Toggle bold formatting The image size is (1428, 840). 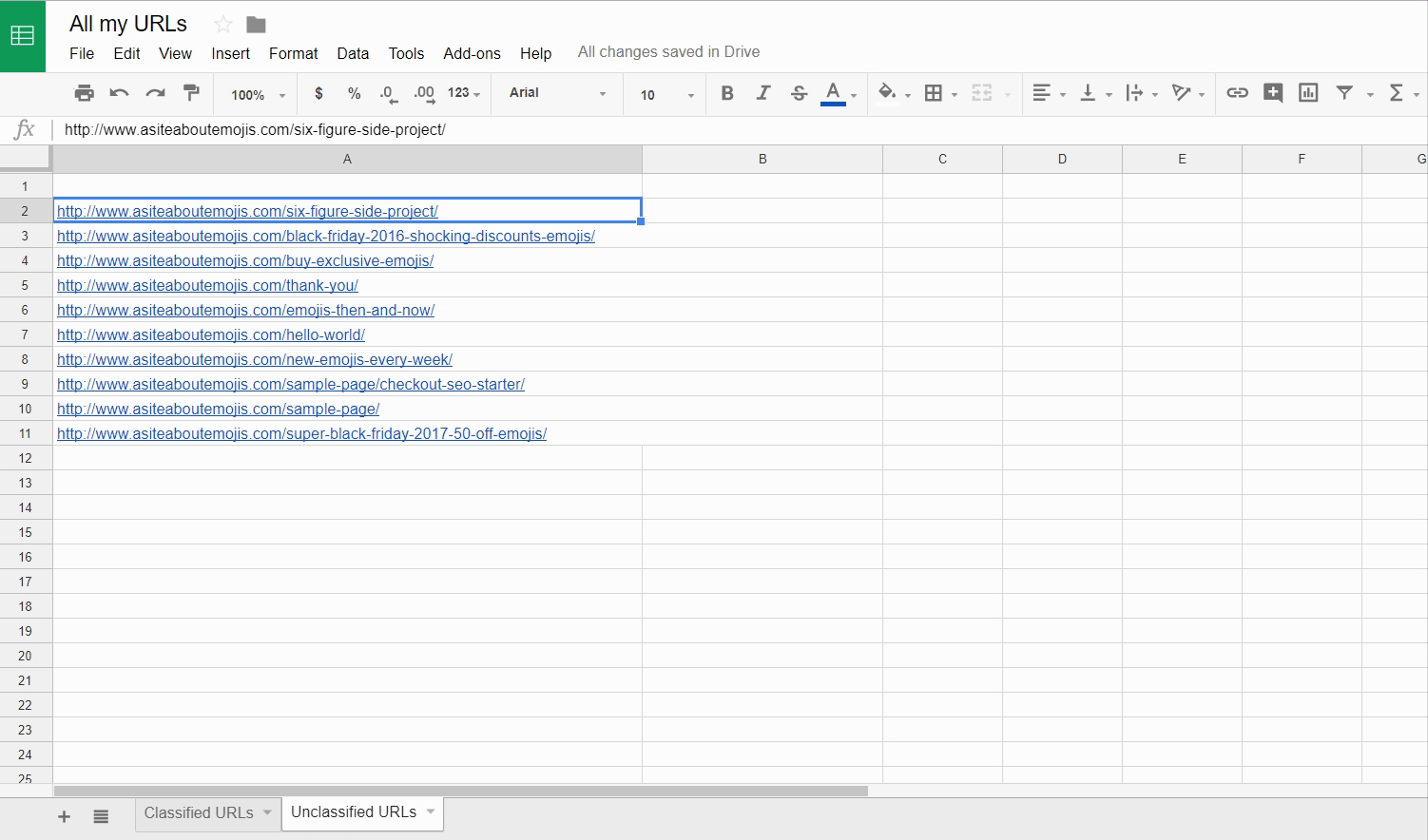tap(727, 93)
